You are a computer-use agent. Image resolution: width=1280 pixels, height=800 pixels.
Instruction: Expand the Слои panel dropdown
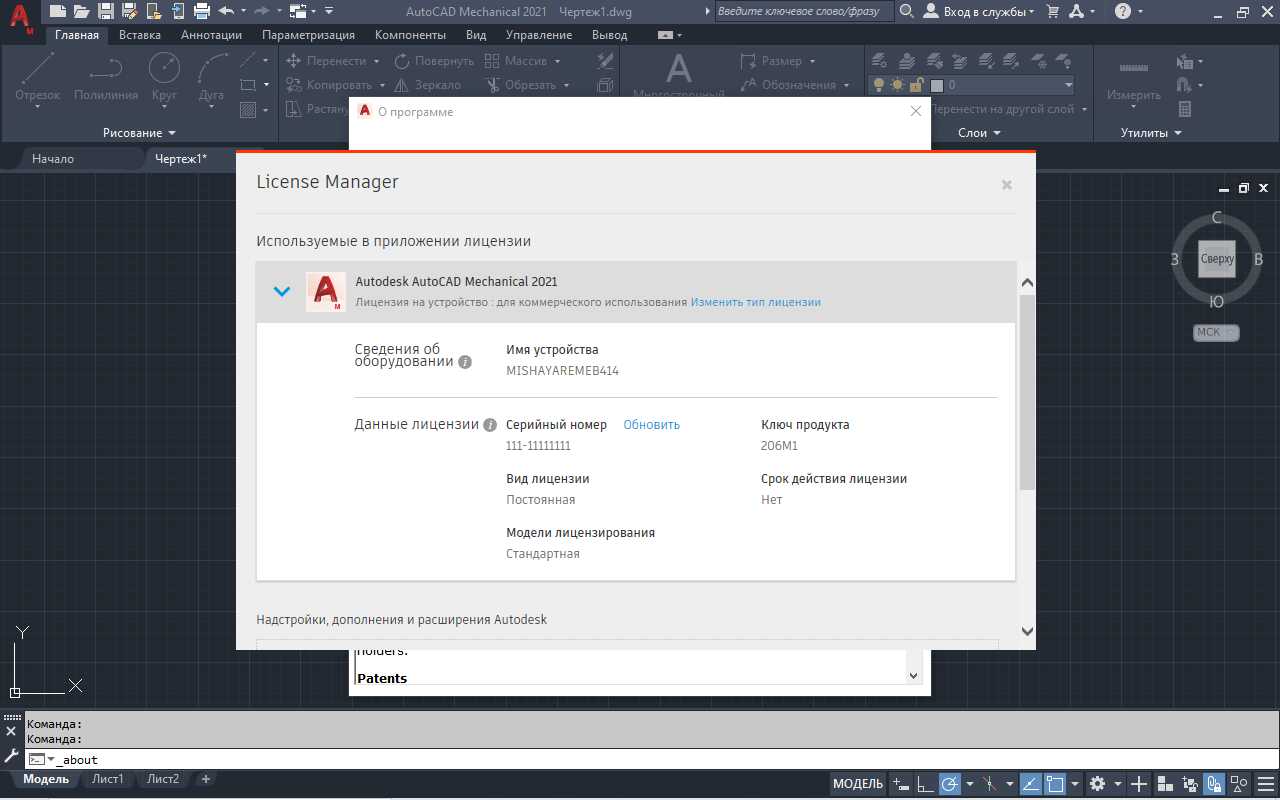point(979,133)
